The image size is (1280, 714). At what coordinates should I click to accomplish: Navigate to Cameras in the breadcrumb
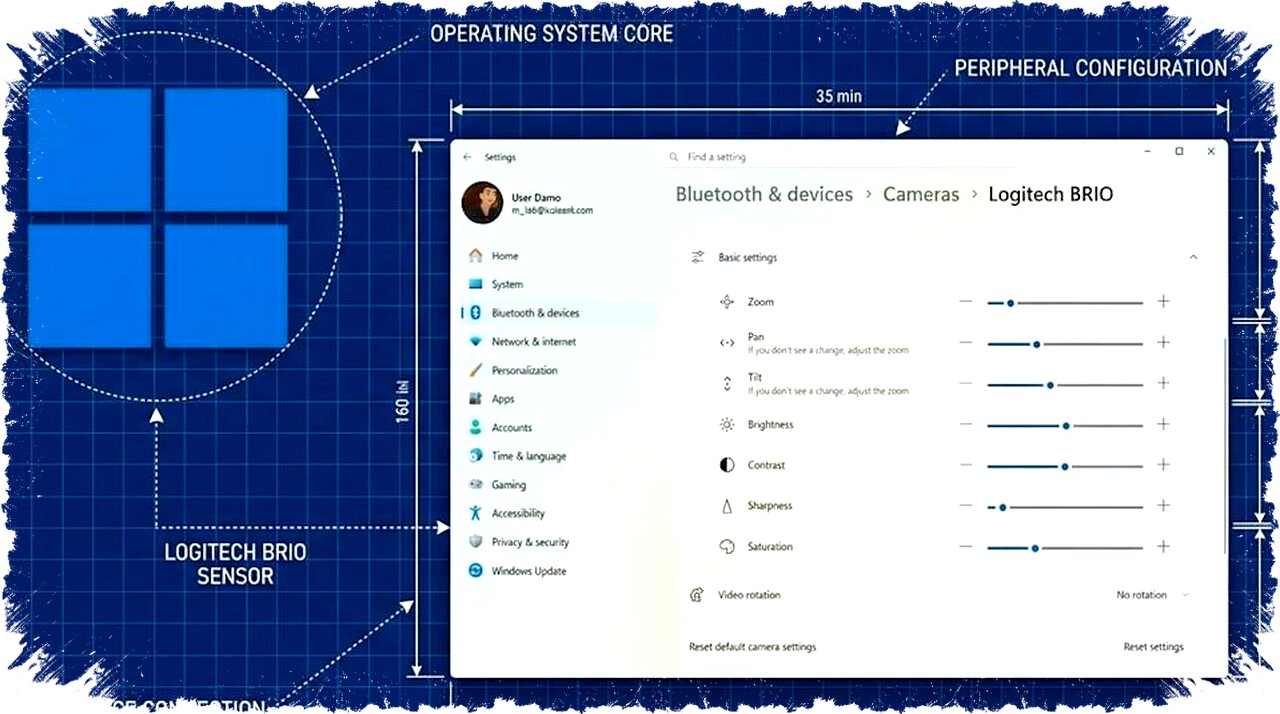tap(921, 194)
